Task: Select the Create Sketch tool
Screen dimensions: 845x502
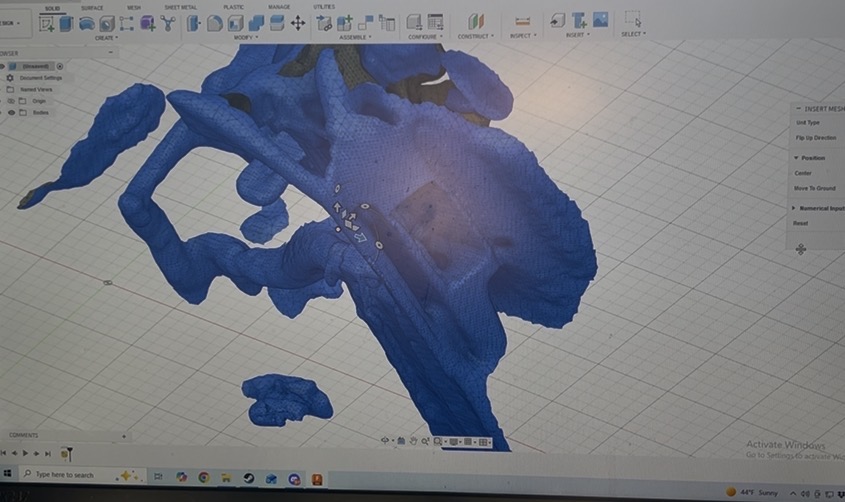Action: (45, 22)
